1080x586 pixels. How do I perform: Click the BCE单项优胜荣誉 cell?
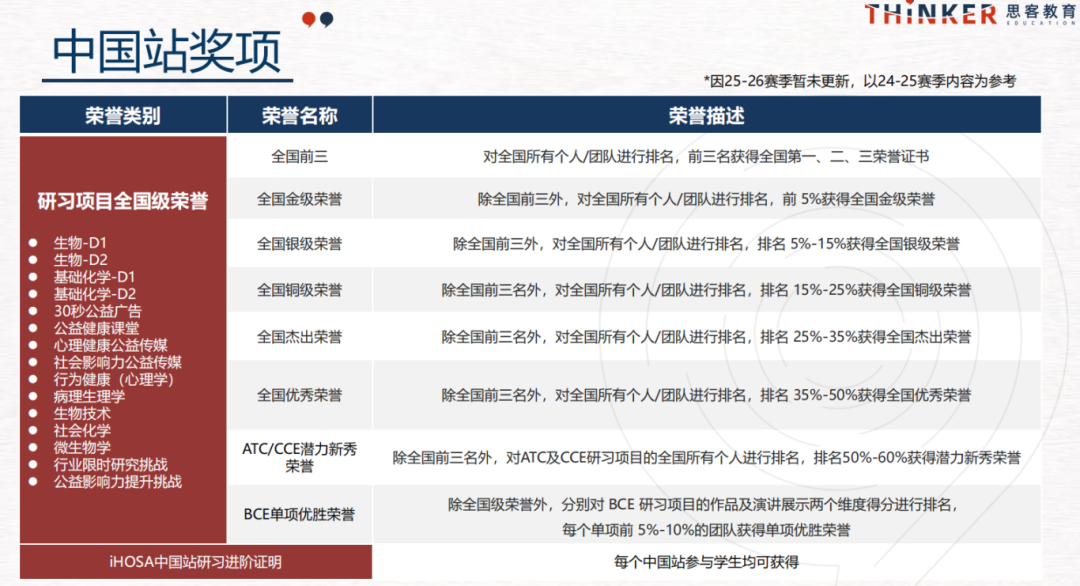[x=299, y=514]
